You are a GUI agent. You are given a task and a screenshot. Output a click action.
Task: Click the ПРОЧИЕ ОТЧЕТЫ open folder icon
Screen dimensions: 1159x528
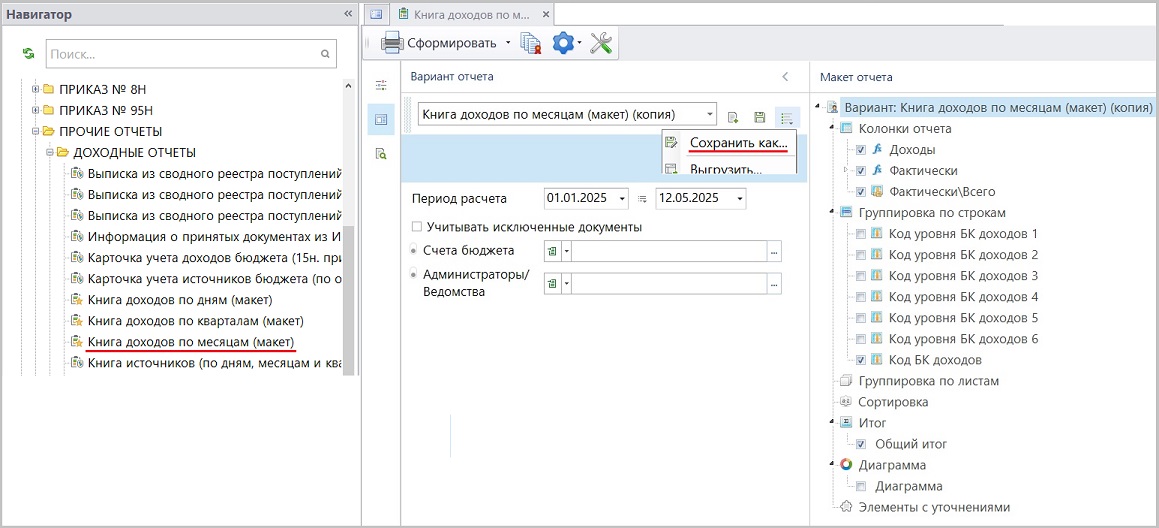(48, 132)
